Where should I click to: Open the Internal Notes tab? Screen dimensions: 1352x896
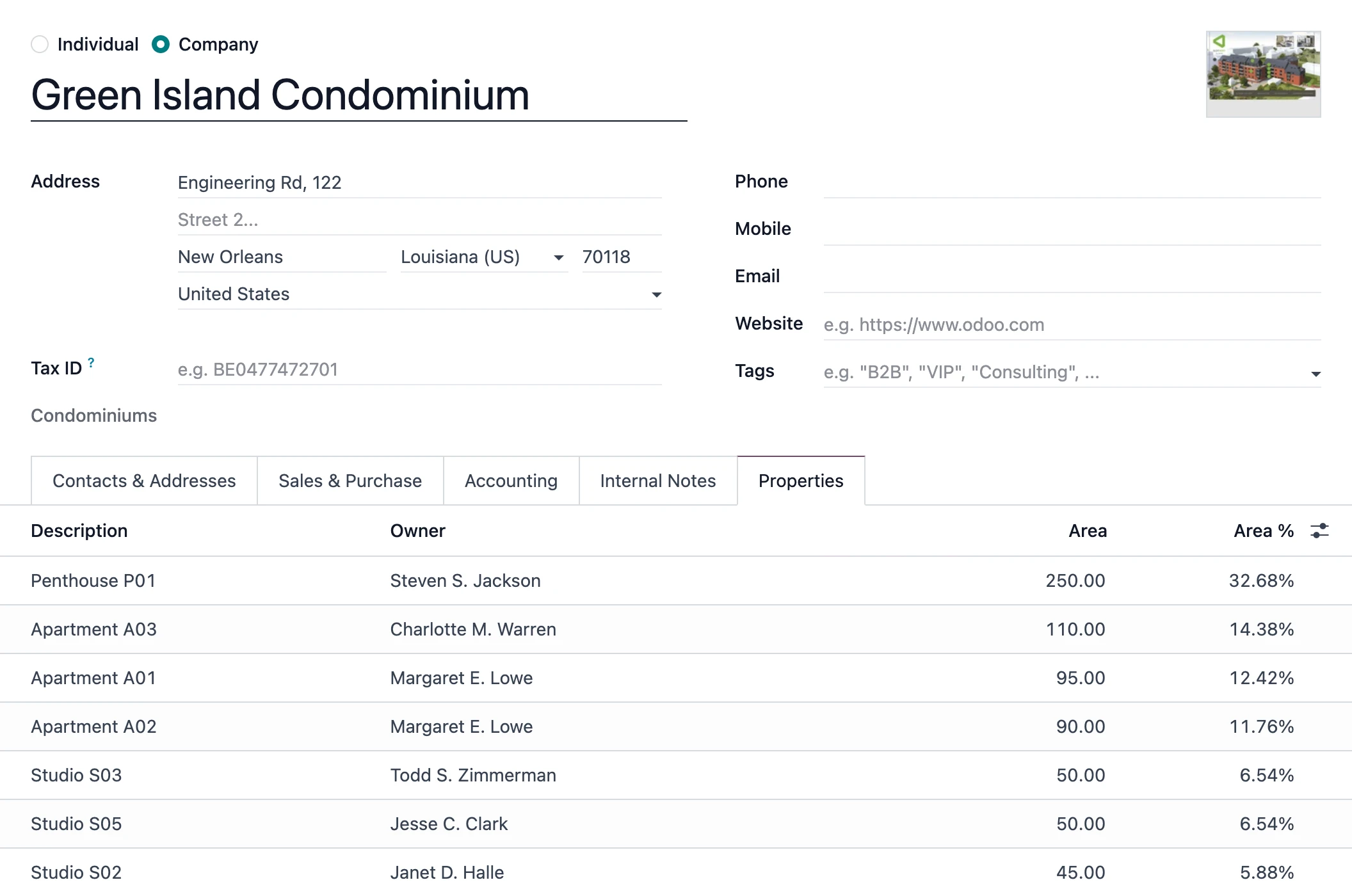pyautogui.click(x=657, y=481)
